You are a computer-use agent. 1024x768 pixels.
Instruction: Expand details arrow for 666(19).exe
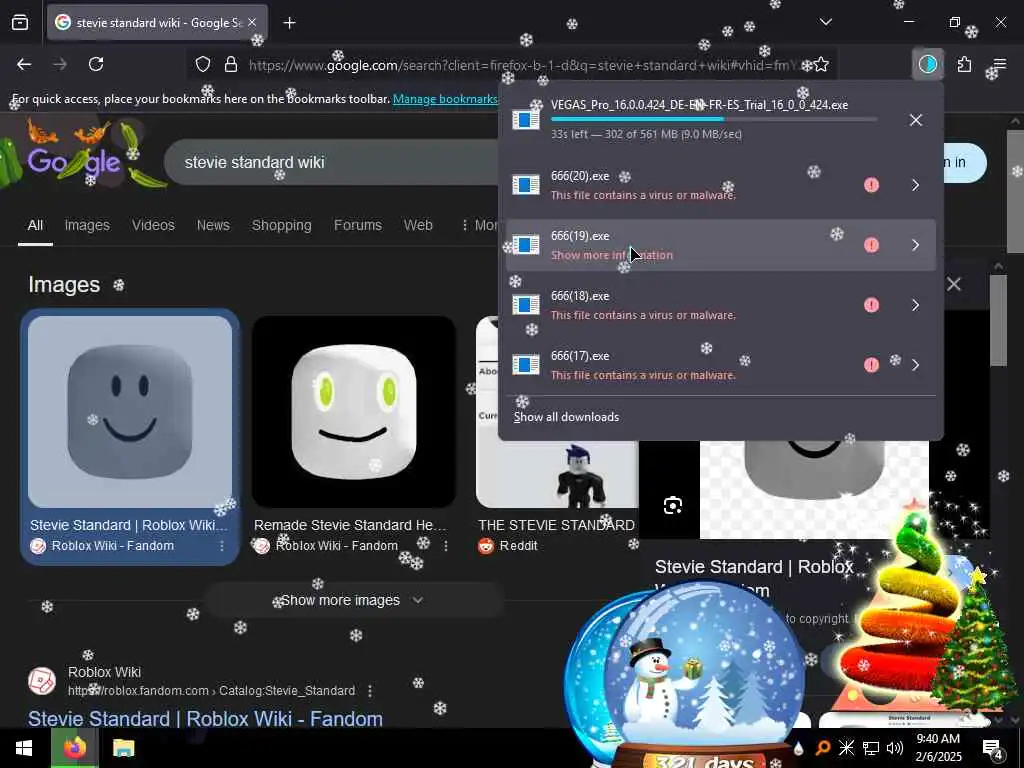coord(916,245)
